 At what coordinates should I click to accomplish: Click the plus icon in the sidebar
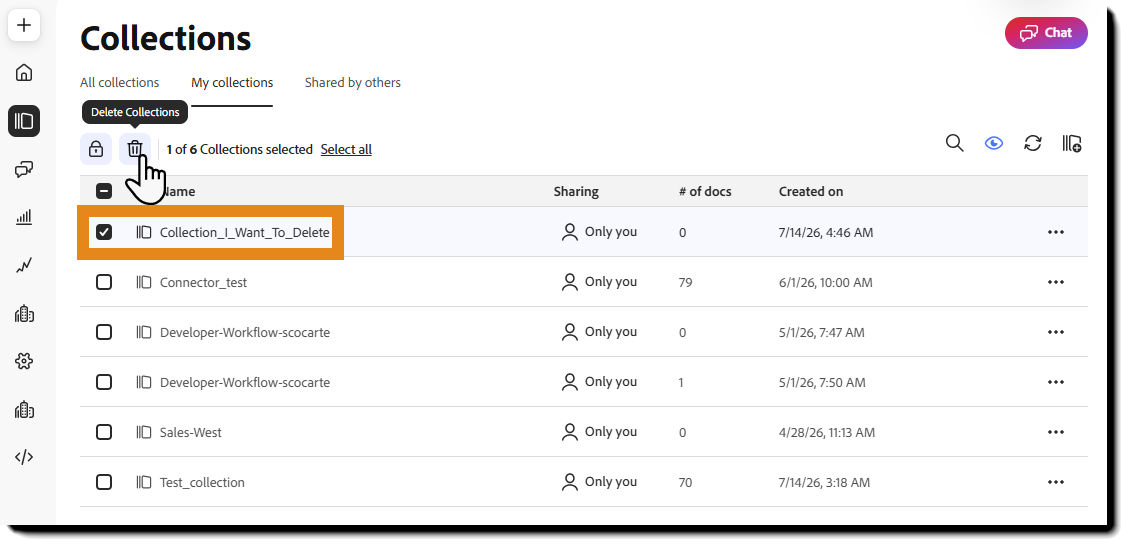(x=24, y=26)
